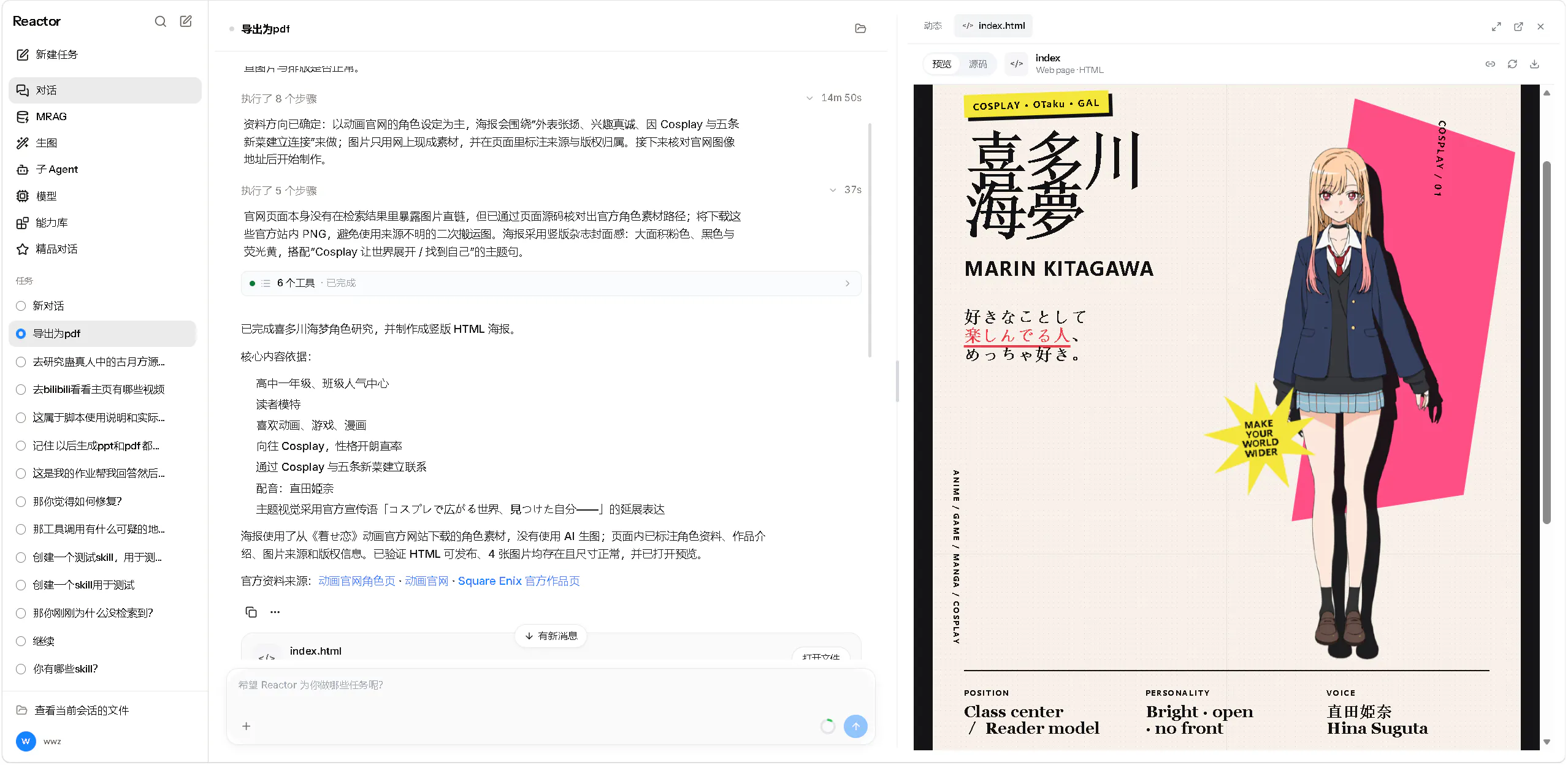Send the message with the blue arrow button
Image resolution: width=1568 pixels, height=765 pixels.
click(855, 726)
